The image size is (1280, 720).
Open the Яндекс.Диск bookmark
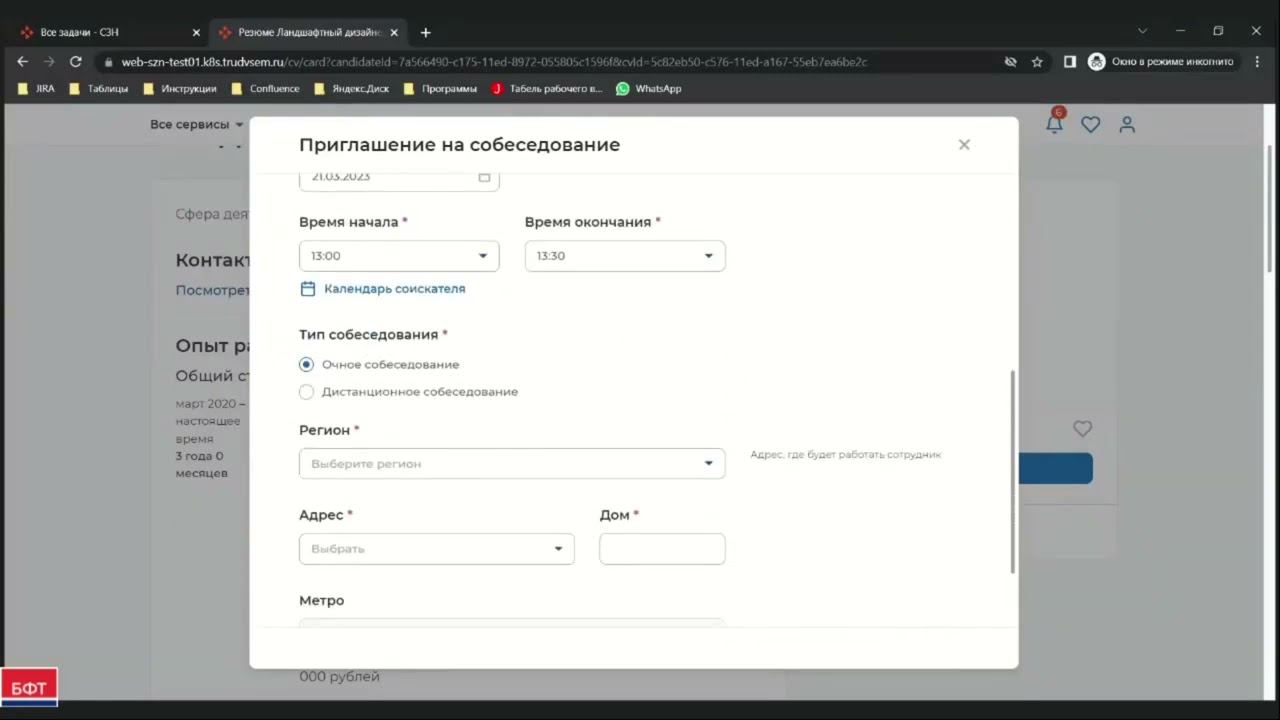[x=351, y=89]
